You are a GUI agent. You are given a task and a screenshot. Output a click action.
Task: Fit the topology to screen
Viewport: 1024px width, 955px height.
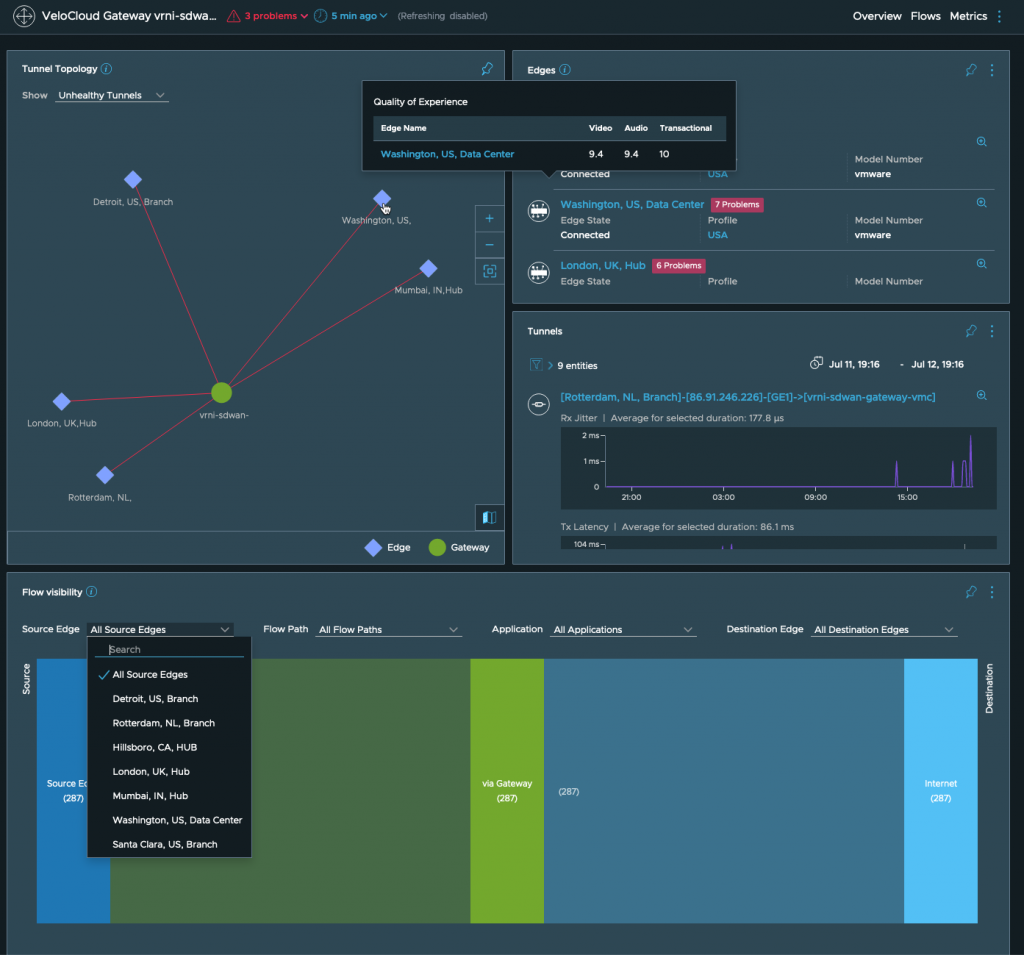489,271
